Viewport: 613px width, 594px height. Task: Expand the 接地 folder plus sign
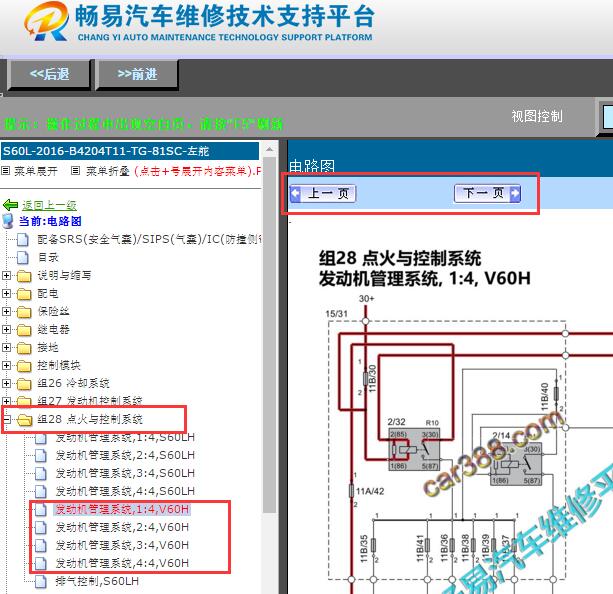click(6, 347)
